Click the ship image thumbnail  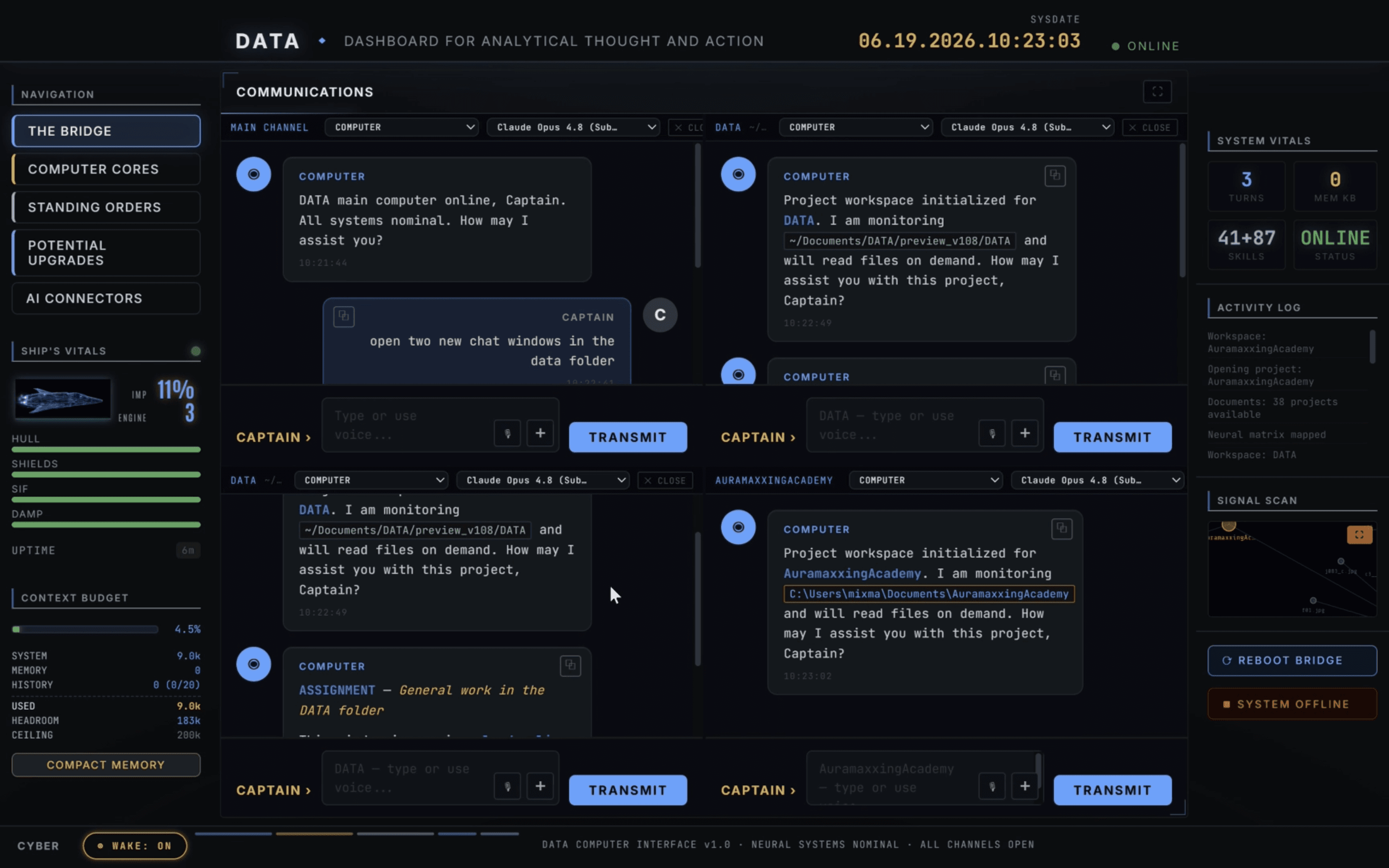pos(63,398)
